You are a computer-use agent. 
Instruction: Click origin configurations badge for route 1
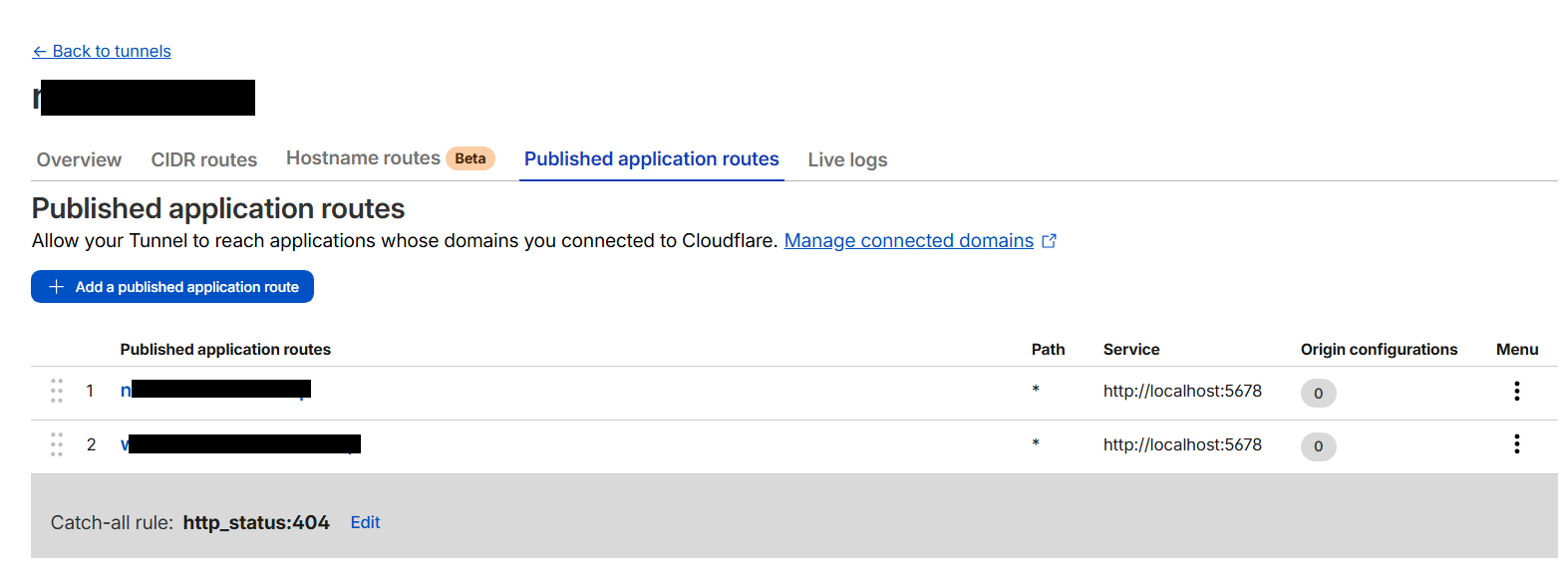point(1318,393)
